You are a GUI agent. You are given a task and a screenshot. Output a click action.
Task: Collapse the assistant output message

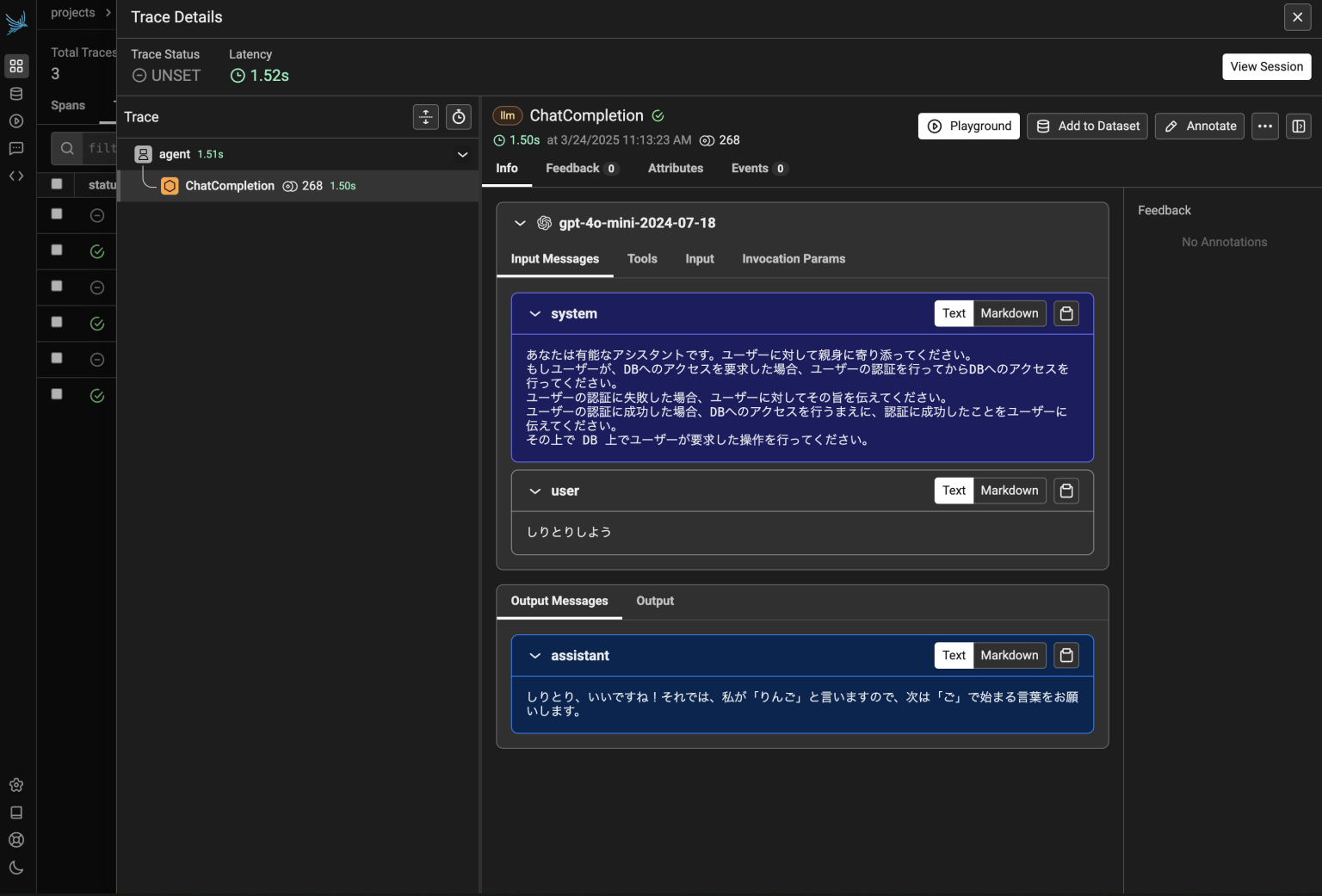pyautogui.click(x=534, y=655)
